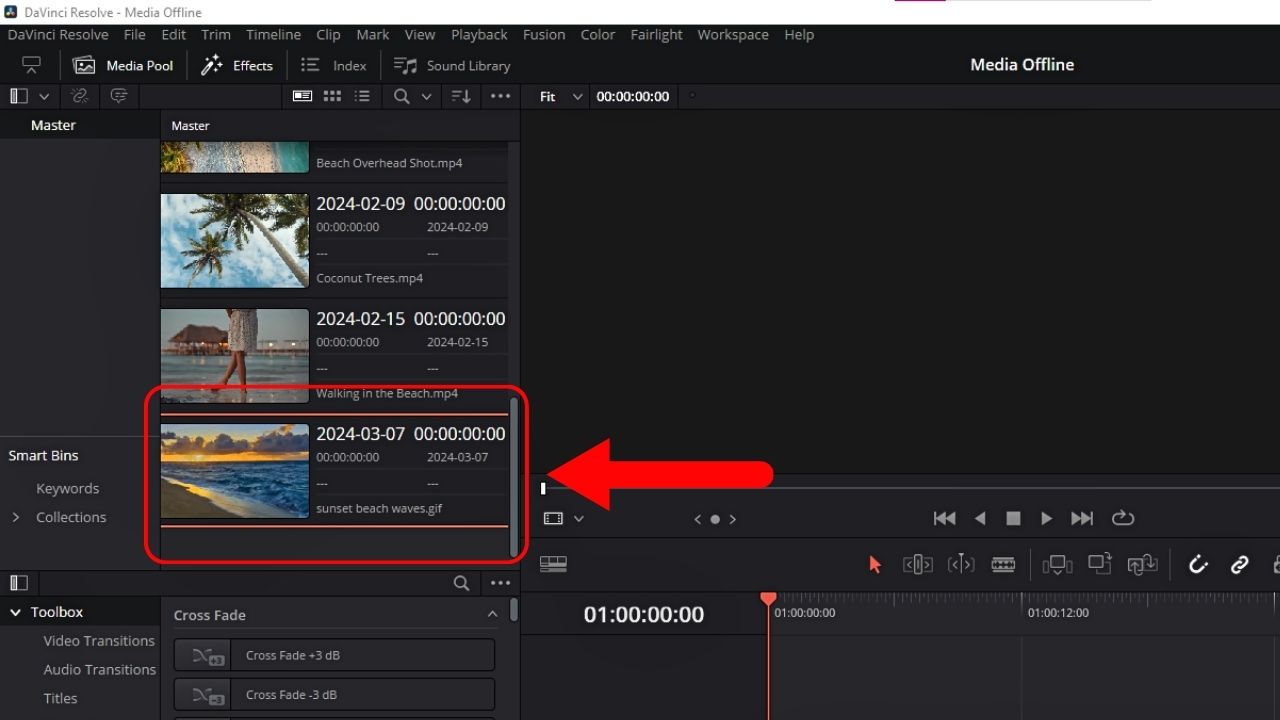Select the Blade Edit mode tool
The width and height of the screenshot is (1280, 720).
click(x=1003, y=564)
